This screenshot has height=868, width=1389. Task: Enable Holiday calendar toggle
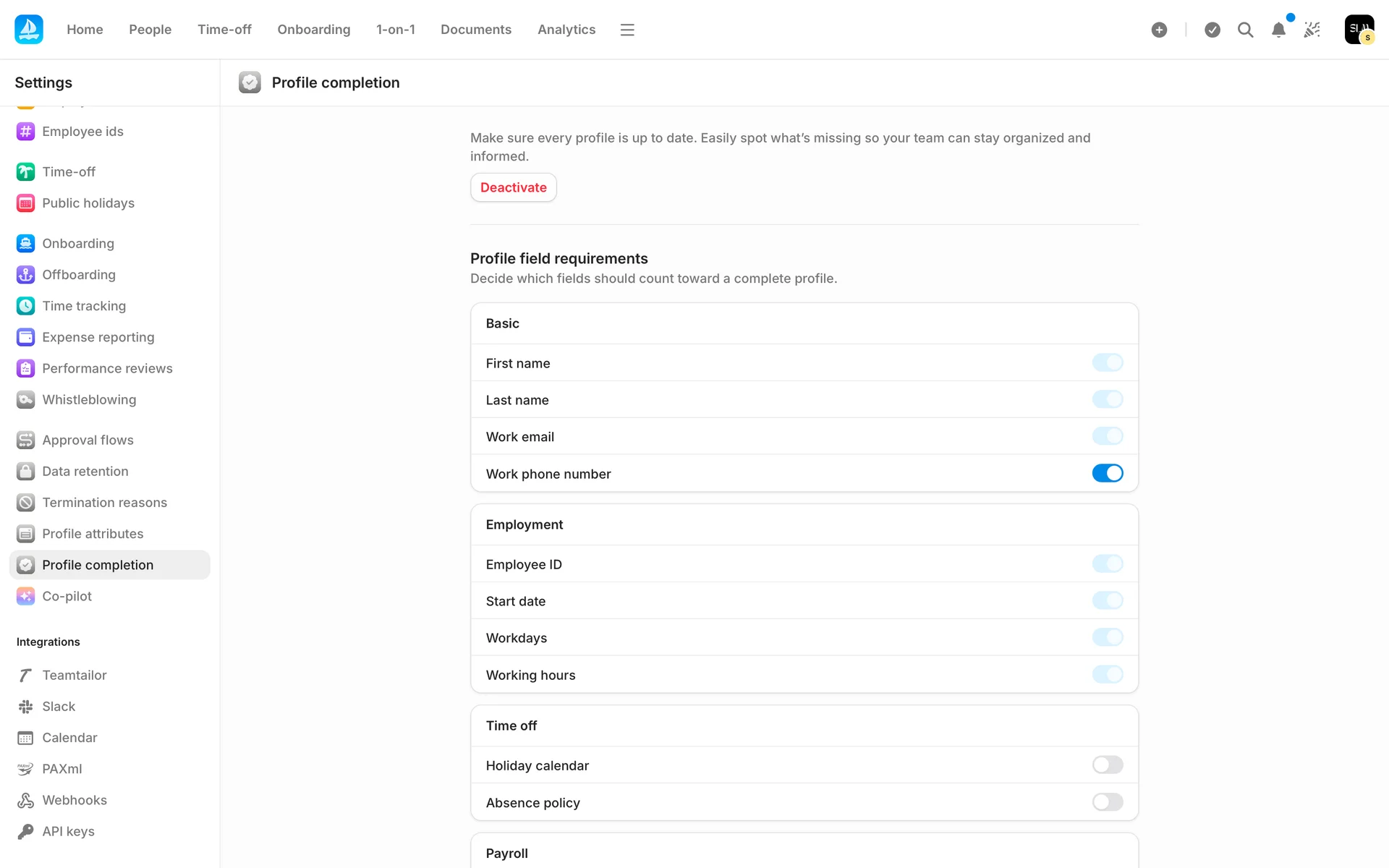click(x=1107, y=765)
